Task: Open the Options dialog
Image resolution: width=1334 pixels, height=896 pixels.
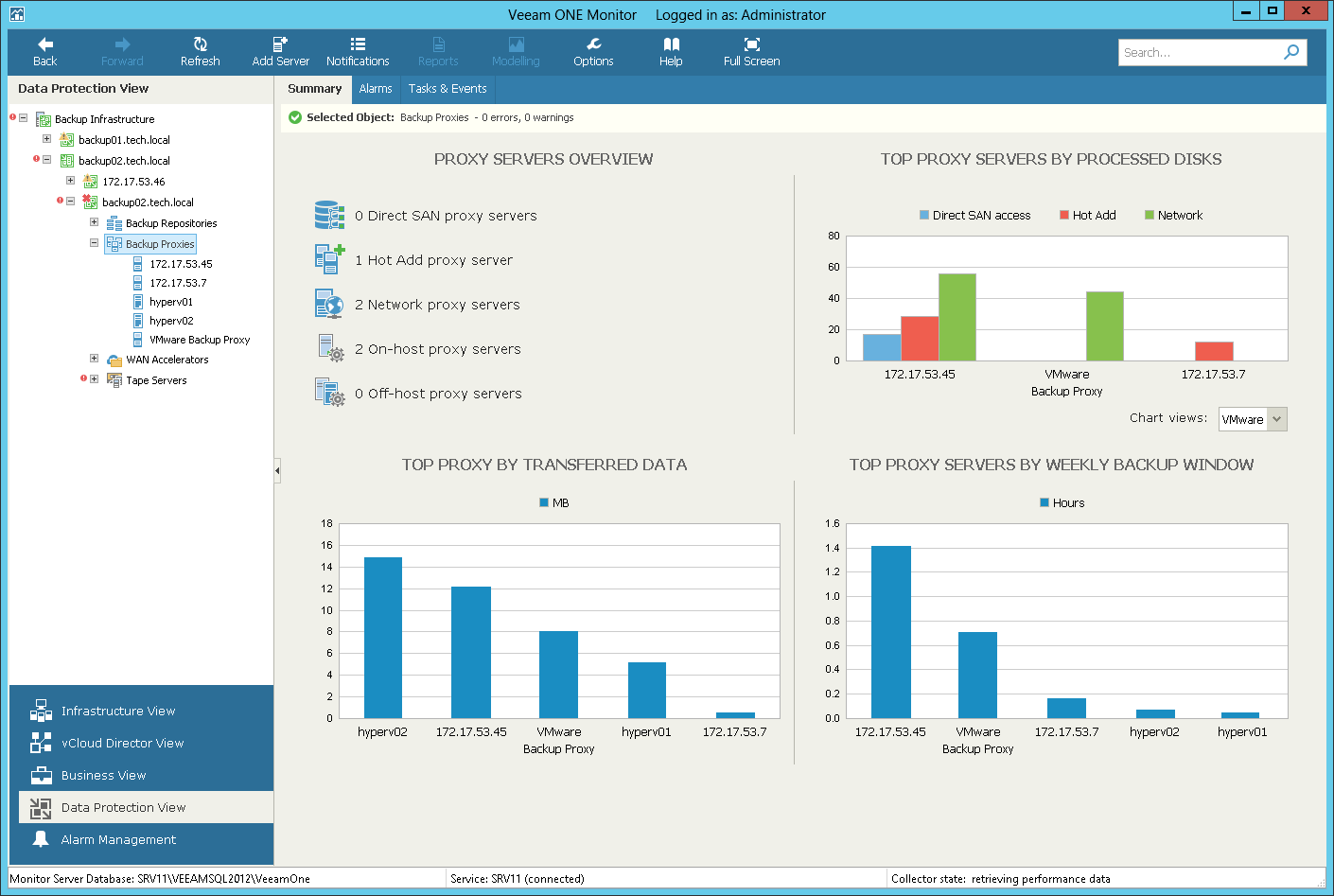Action: (593, 52)
